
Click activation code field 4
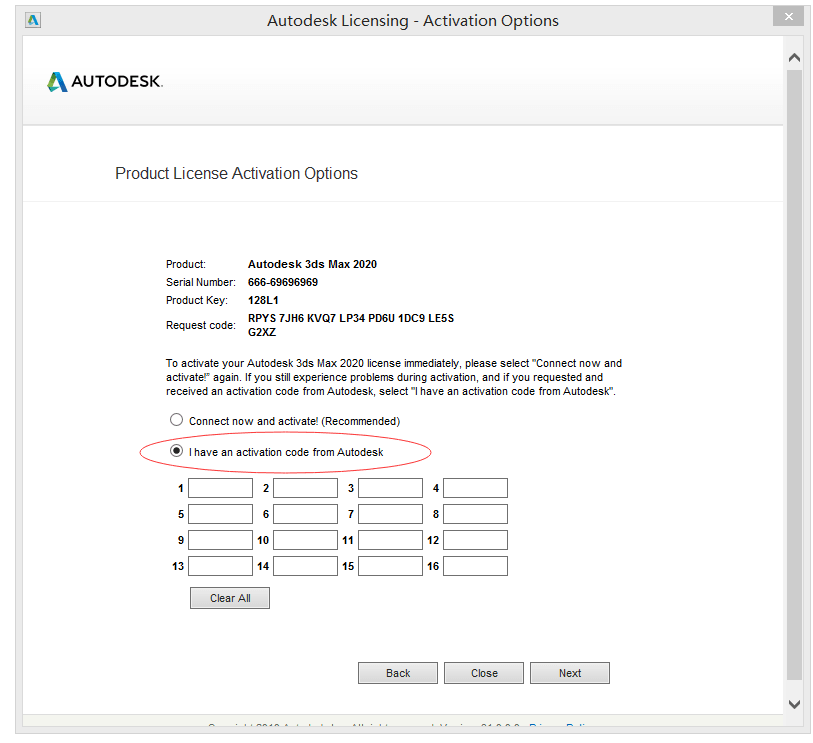tap(475, 488)
